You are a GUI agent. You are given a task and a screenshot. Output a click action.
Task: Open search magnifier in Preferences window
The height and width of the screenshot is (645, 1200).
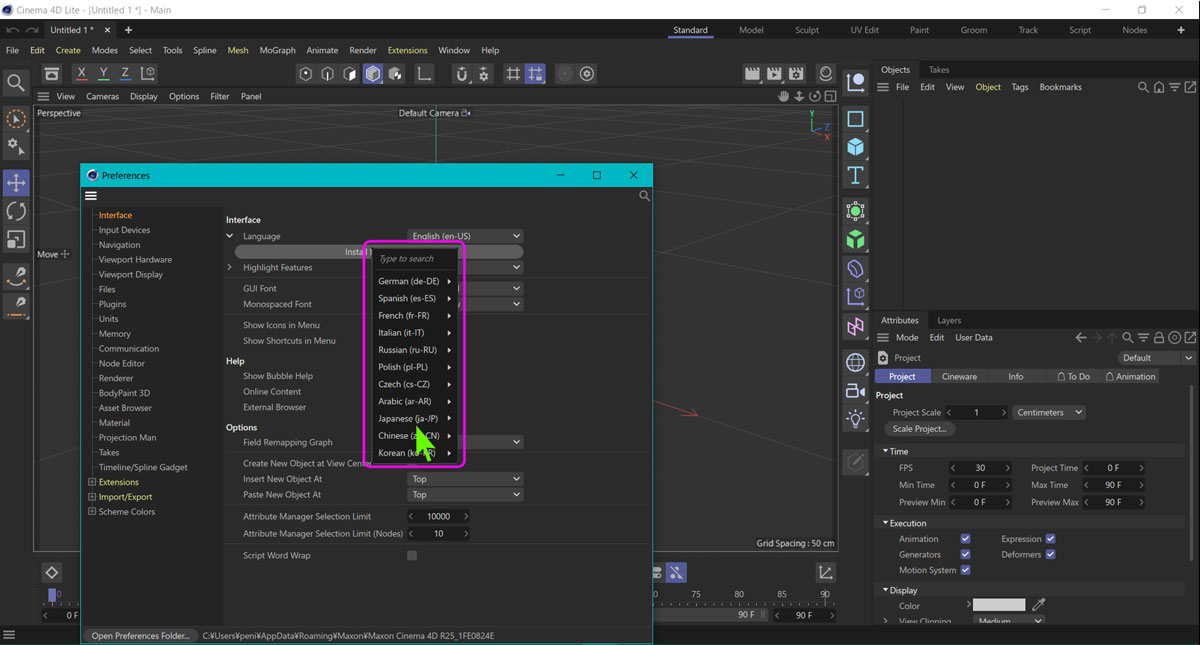(x=644, y=196)
